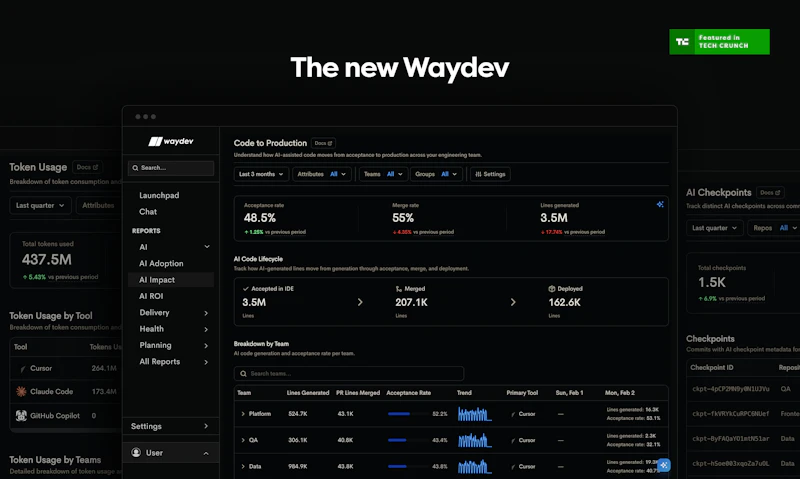Collapse the AI reports section
The width and height of the screenshot is (800, 479).
click(x=207, y=247)
